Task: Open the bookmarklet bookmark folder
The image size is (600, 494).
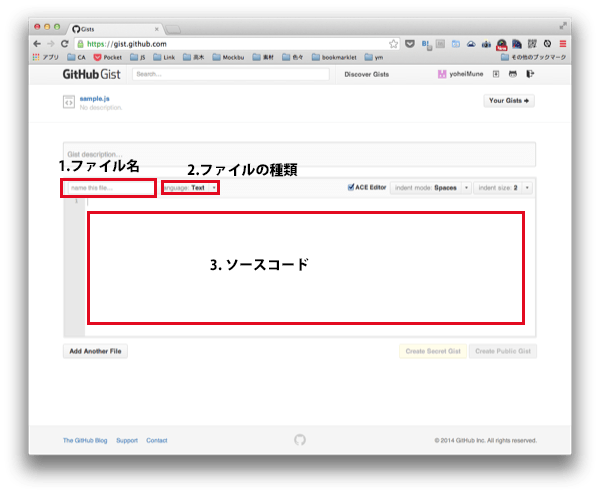Action: [x=334, y=57]
